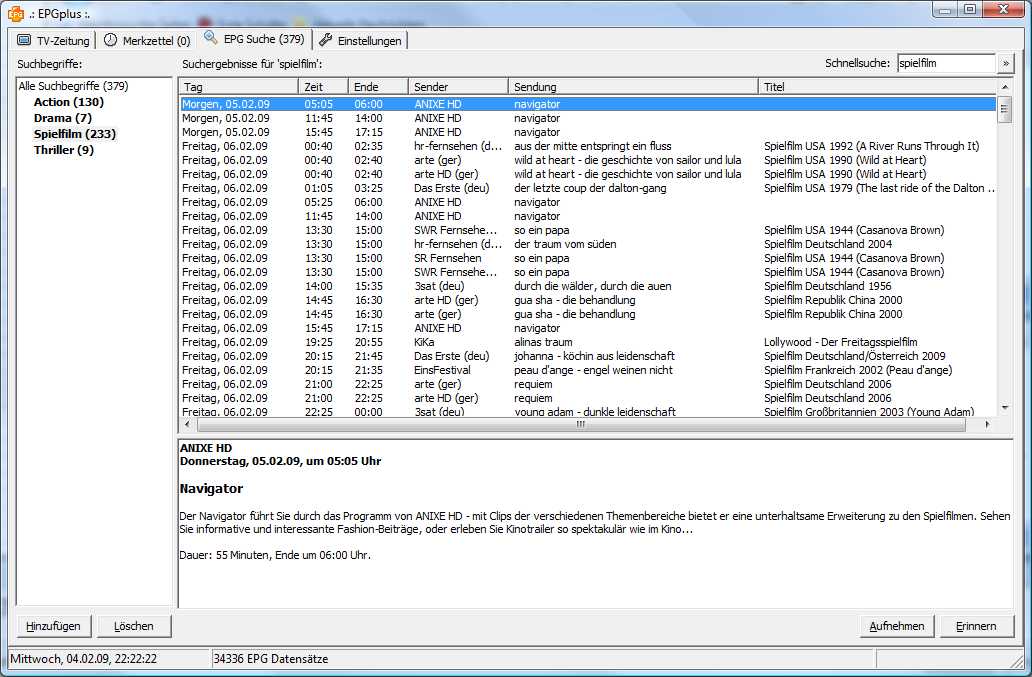Click the EPGplus app icon in title bar
This screenshot has width=1032, height=677.
[x=16, y=12]
